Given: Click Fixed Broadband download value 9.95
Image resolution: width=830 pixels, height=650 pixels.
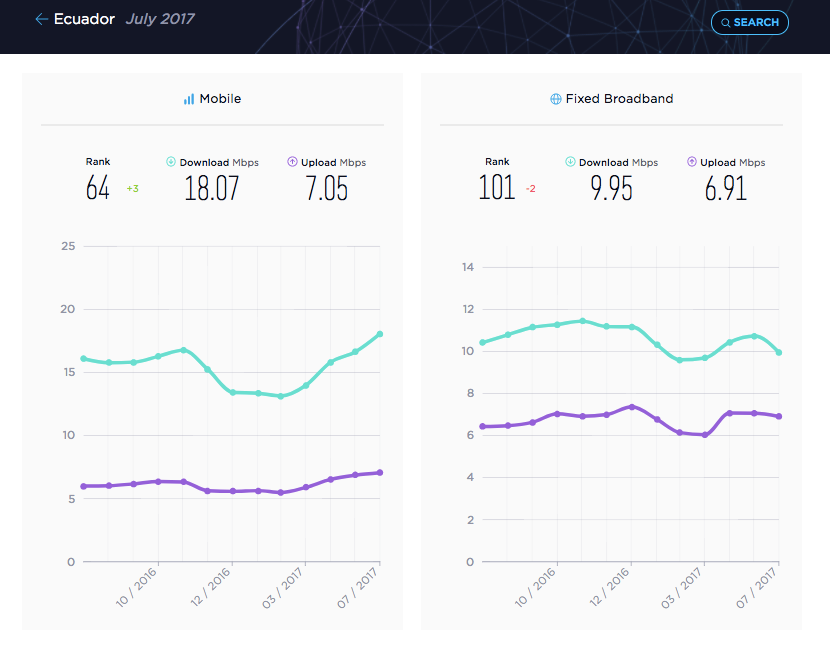Looking at the screenshot, I should click(x=611, y=188).
